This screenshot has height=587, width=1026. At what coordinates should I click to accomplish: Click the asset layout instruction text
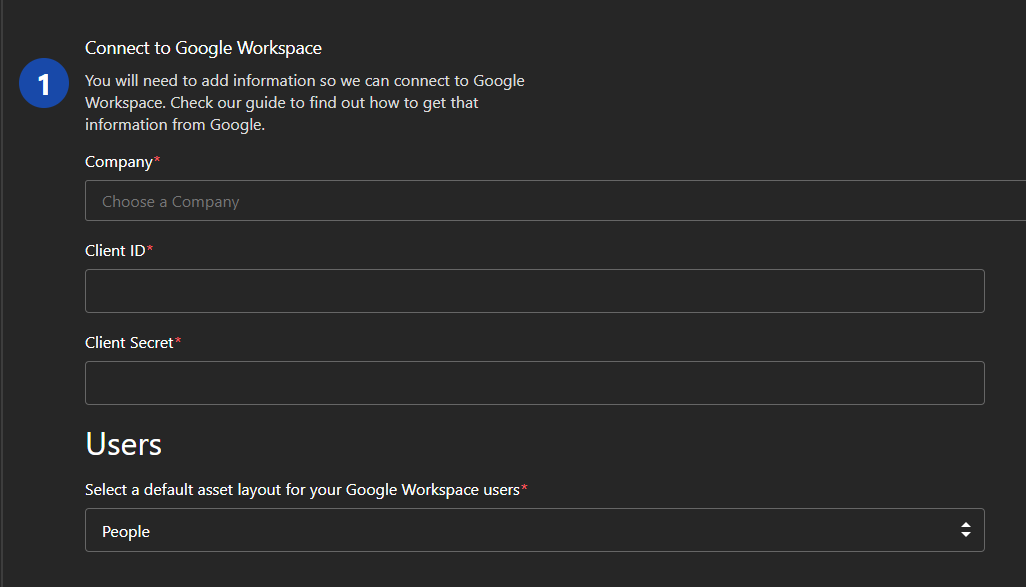(298, 489)
